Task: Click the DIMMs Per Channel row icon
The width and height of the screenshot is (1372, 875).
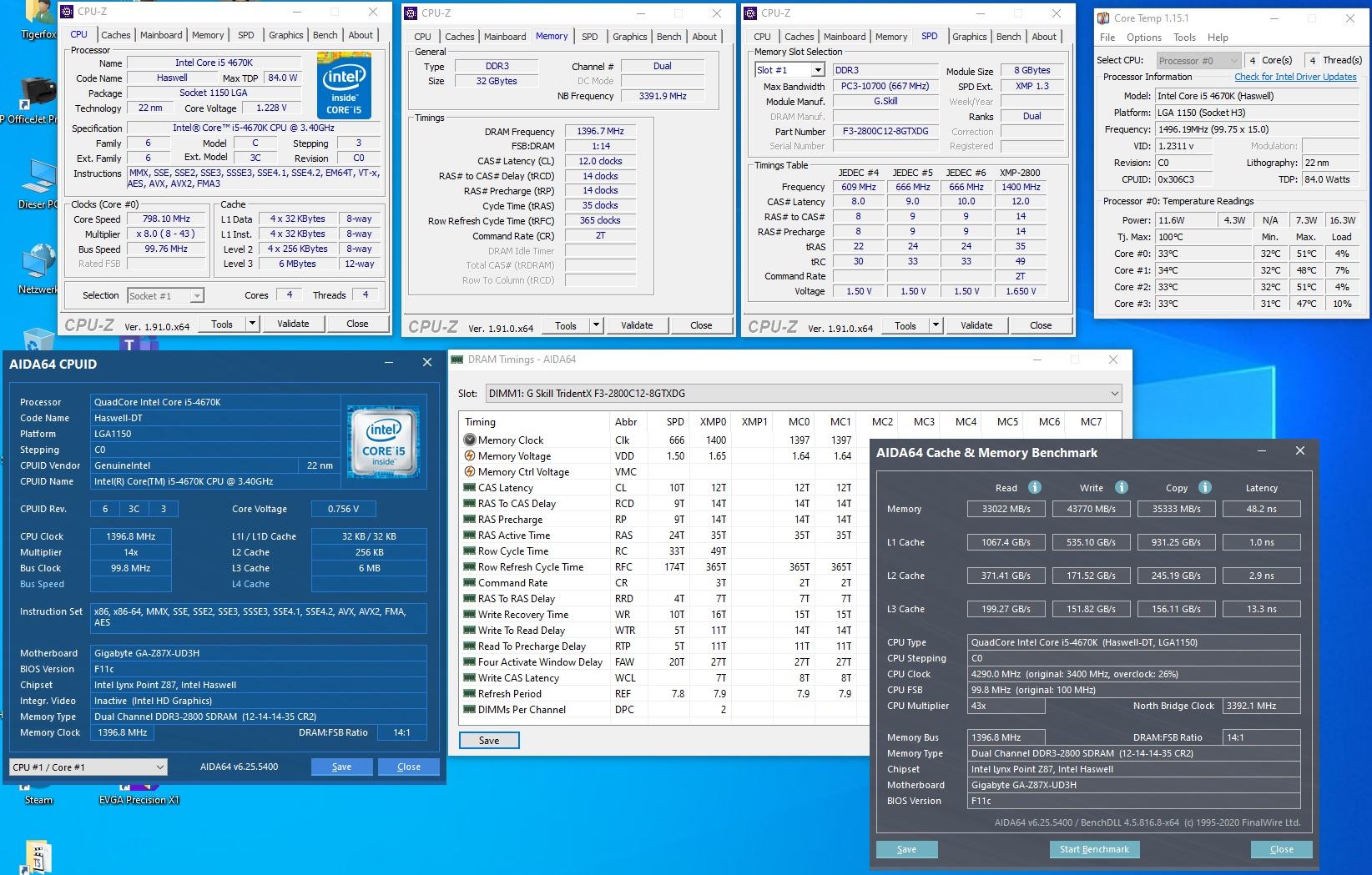Action: [470, 709]
